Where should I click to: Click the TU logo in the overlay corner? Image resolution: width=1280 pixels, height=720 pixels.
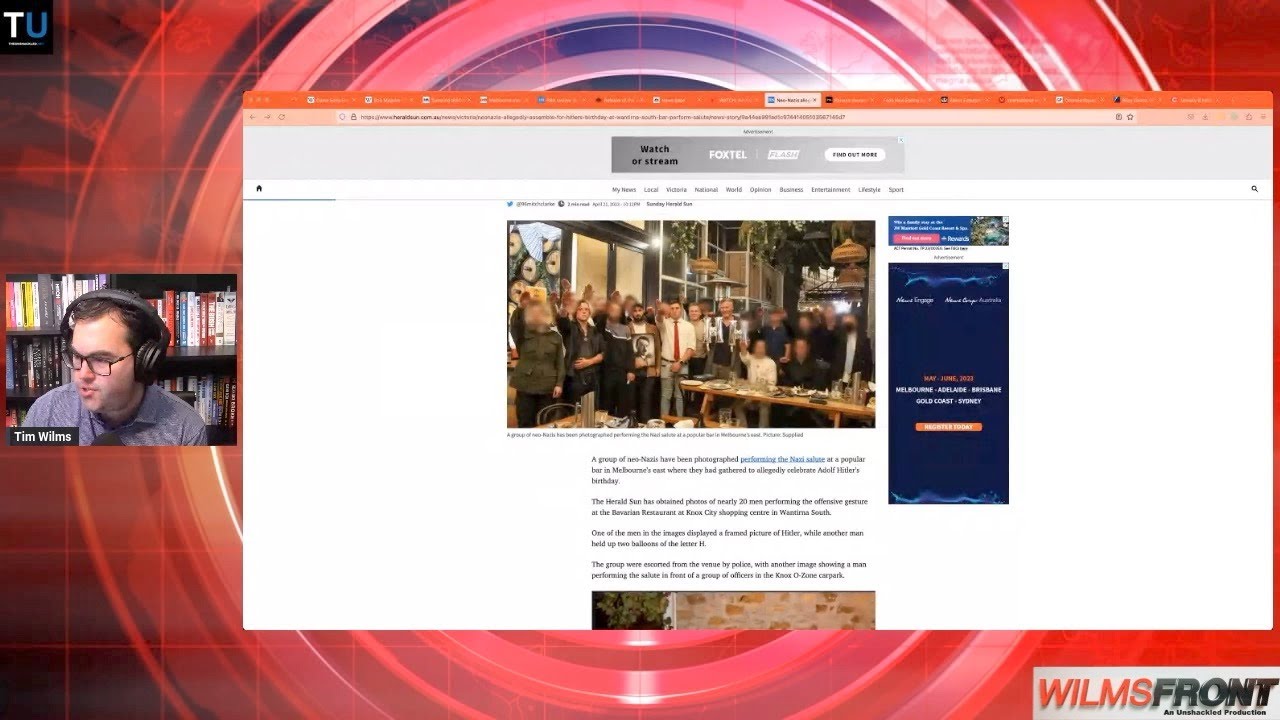pyautogui.click(x=26, y=27)
